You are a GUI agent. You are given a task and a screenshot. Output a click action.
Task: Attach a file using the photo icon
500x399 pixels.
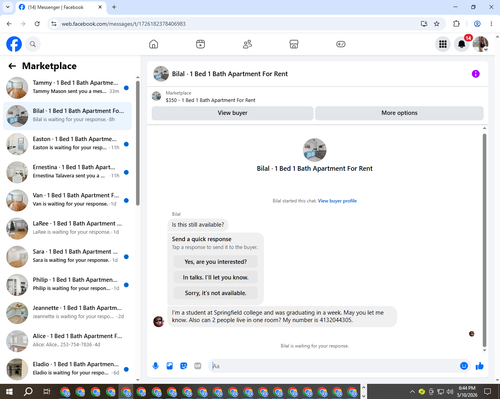click(170, 366)
